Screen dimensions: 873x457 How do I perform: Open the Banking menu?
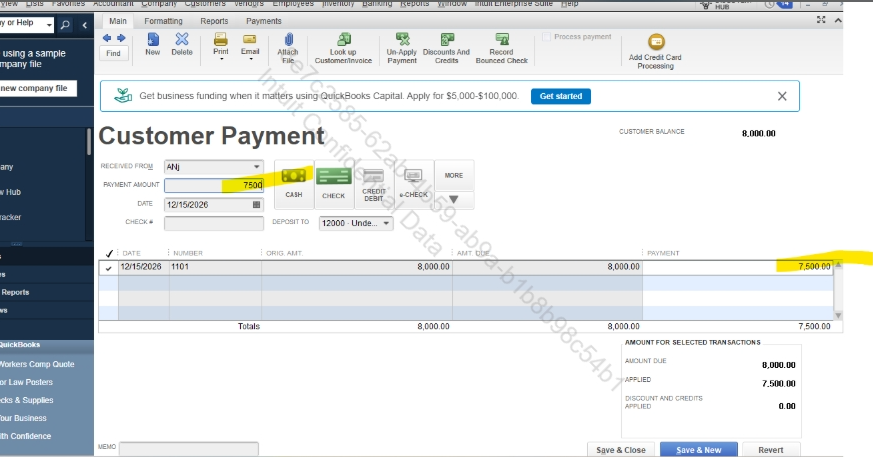click(x=377, y=3)
